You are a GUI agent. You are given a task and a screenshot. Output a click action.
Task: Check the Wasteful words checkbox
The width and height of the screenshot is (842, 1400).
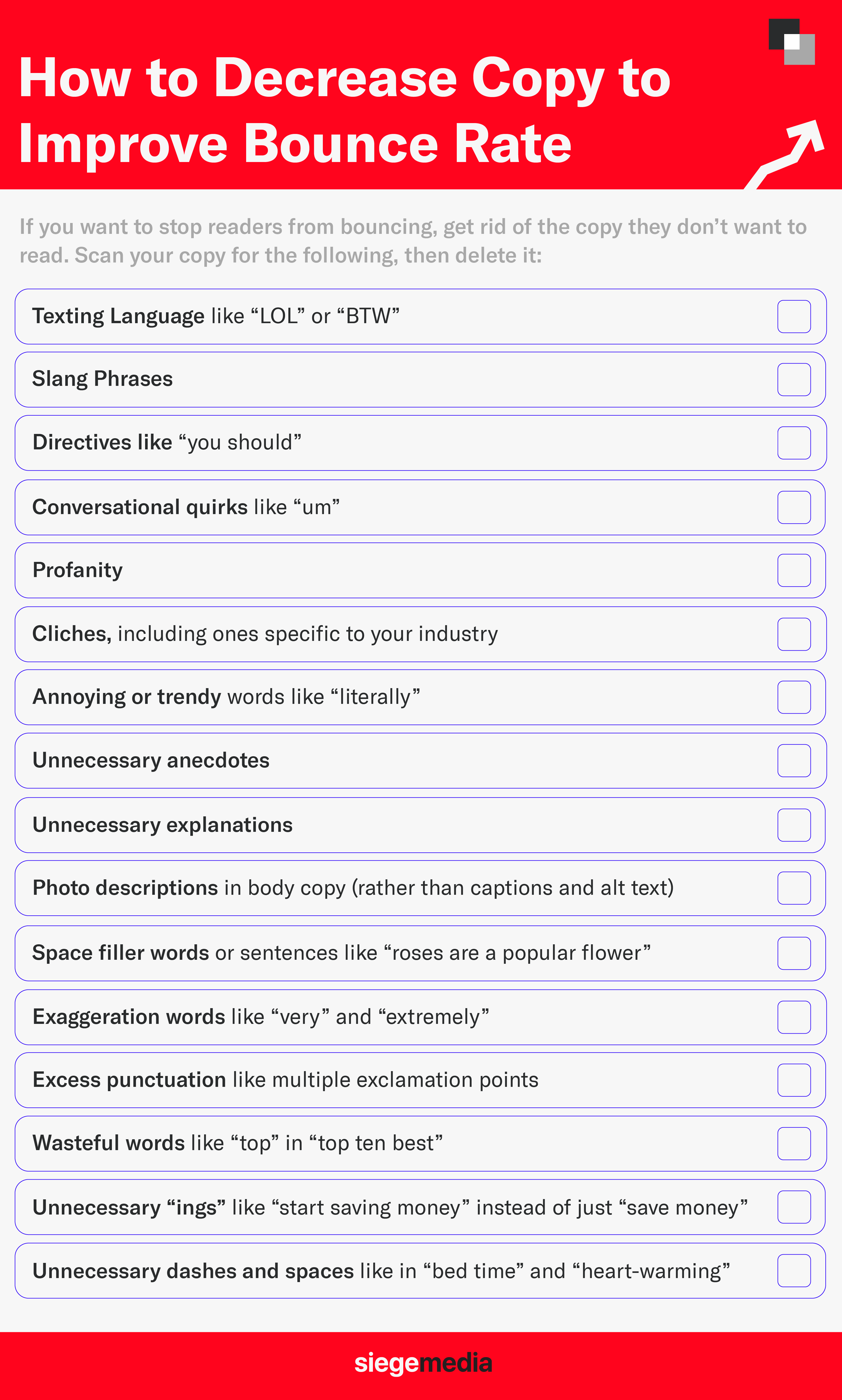pyautogui.click(x=794, y=1144)
